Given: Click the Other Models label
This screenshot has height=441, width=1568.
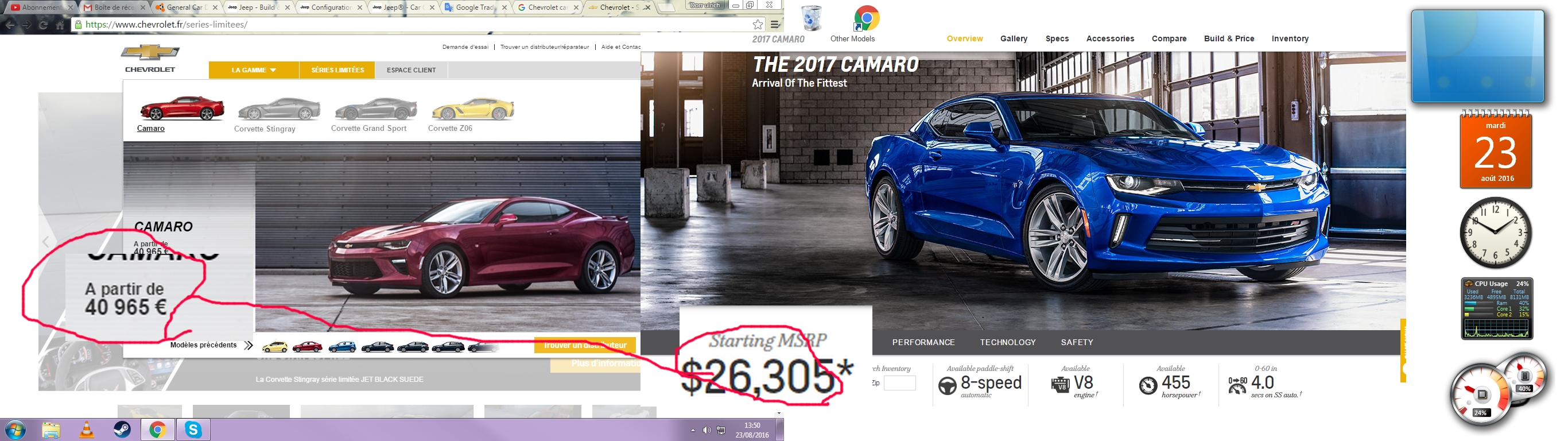Looking at the screenshot, I should tap(852, 38).
